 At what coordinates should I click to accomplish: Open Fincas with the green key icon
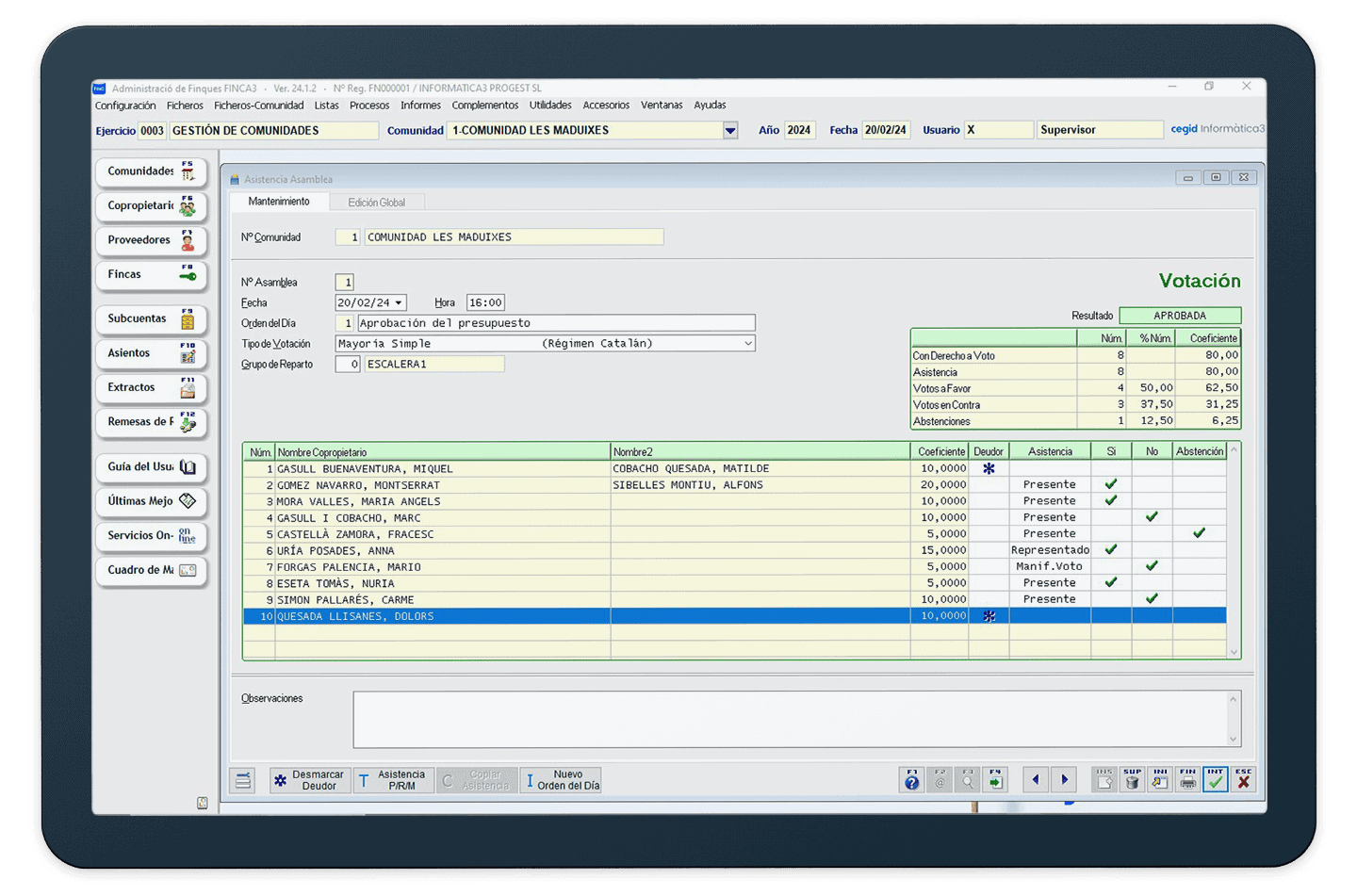[151, 275]
